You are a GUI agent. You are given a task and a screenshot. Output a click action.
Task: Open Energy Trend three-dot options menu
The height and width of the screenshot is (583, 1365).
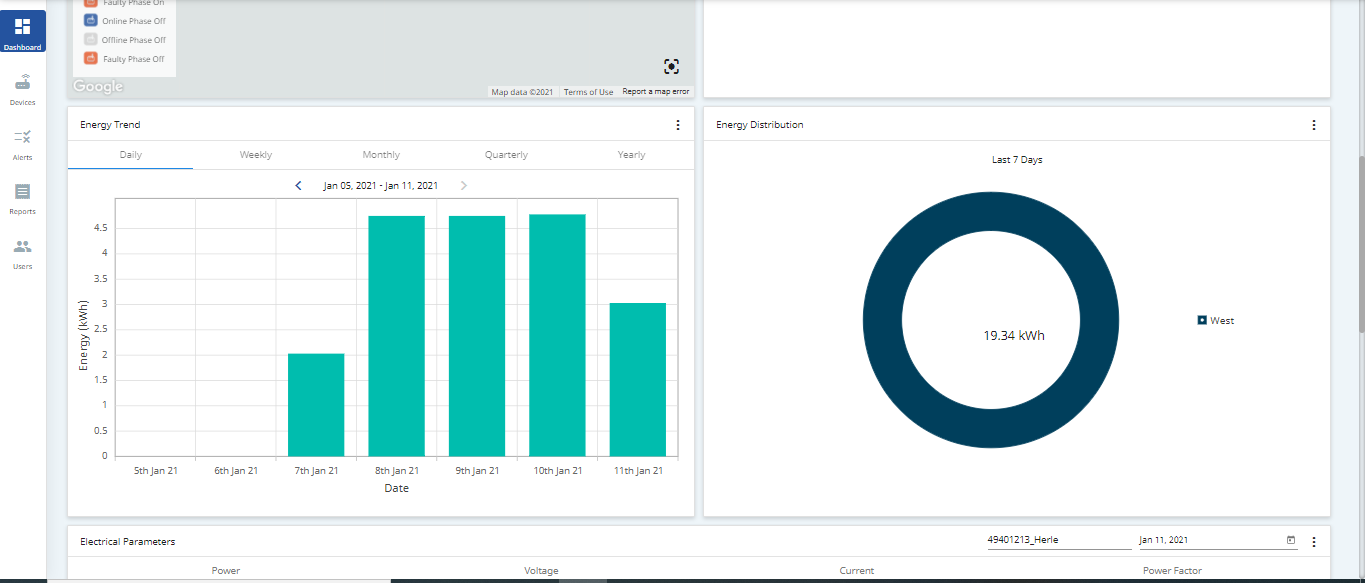677,125
